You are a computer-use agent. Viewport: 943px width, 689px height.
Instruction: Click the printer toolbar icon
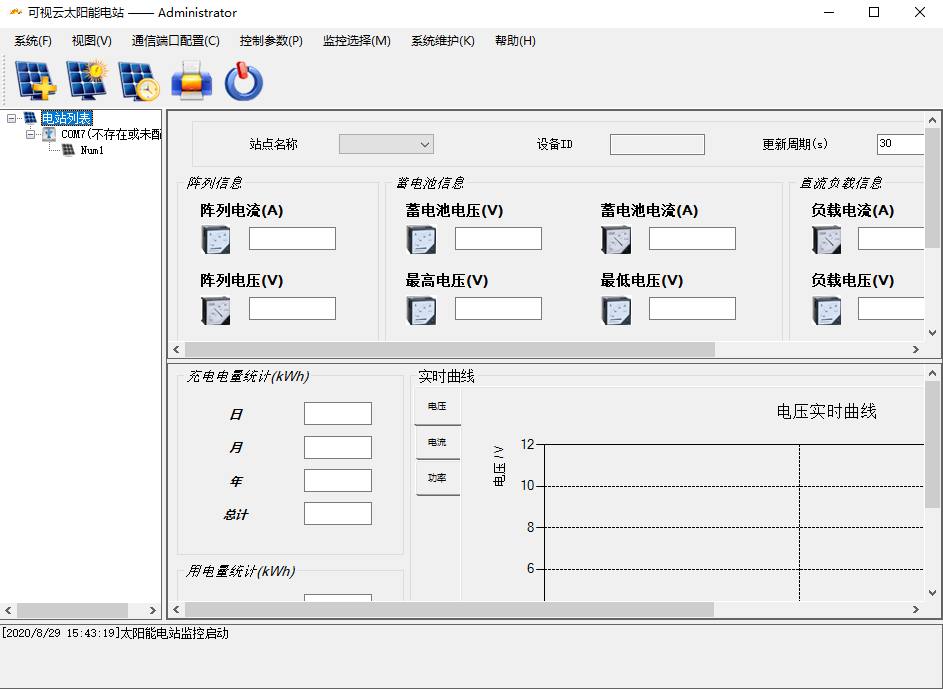(191, 80)
